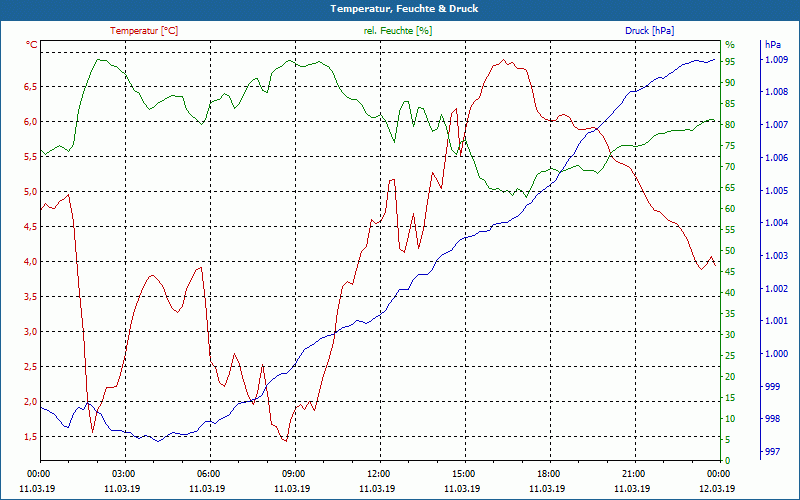Click the '55' humidity axis value
Image resolution: width=800 pixels, height=500 pixels.
(x=730, y=230)
